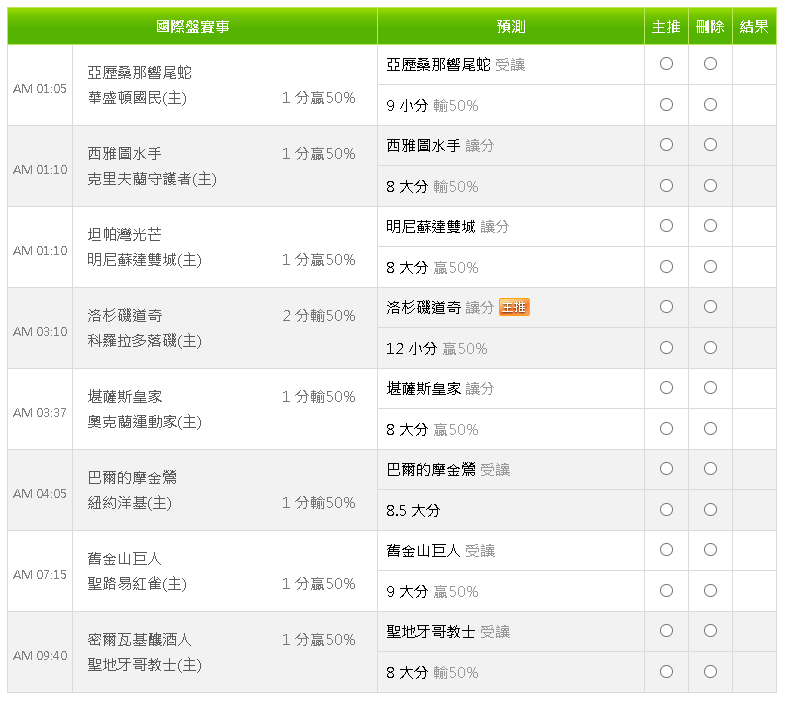786x701 pixels.
Task: Click team name 密爾瓦基釀酒人
Action: [x=139, y=640]
